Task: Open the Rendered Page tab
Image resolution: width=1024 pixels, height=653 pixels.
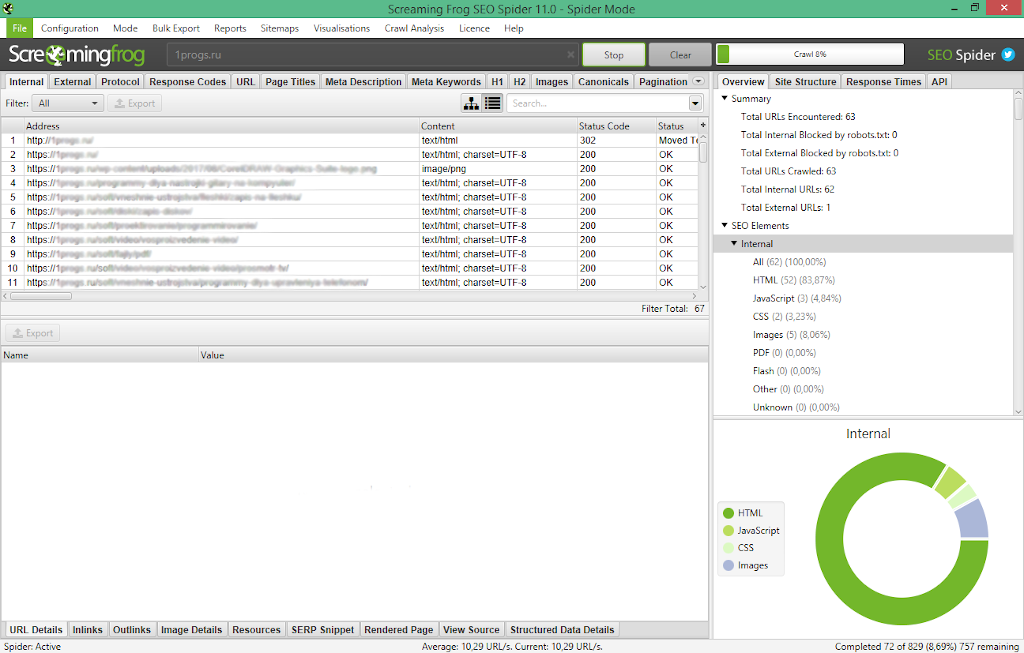Action: [x=398, y=629]
